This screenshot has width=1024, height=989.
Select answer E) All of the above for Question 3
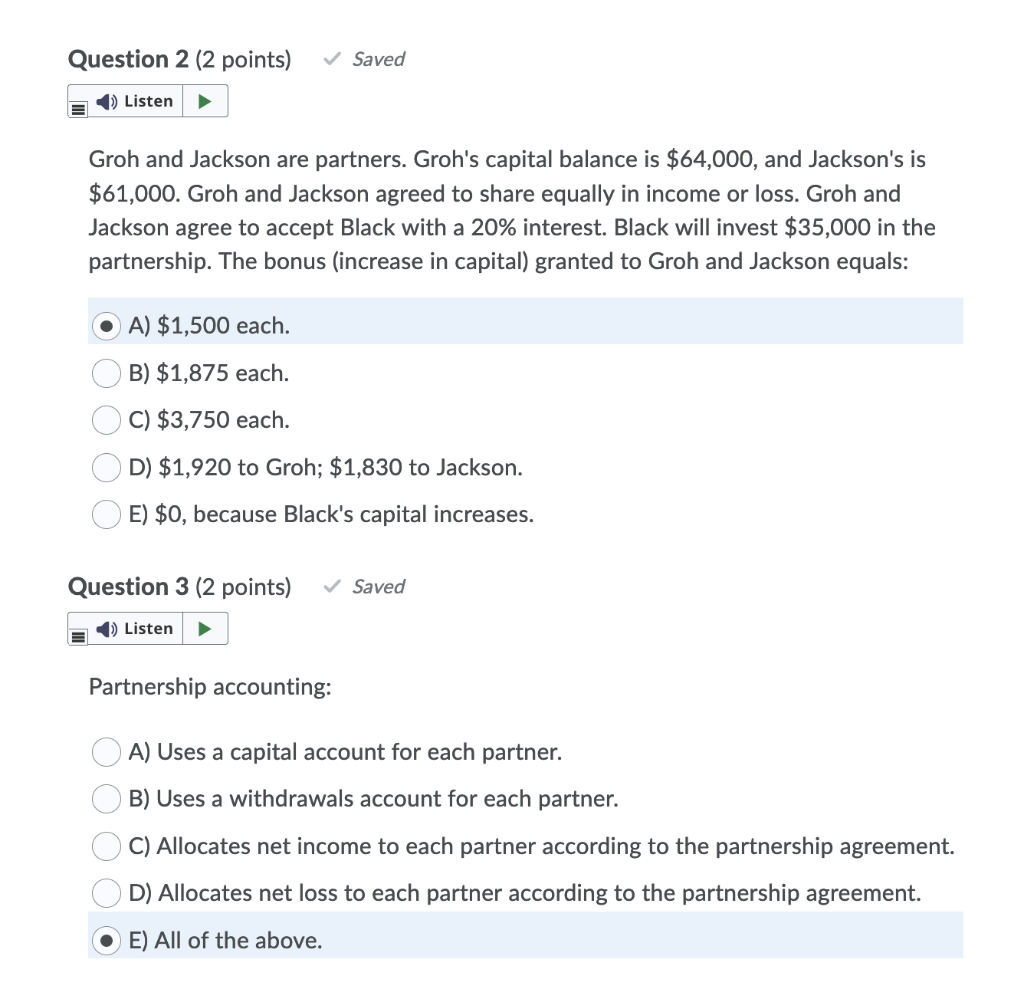click(x=106, y=940)
